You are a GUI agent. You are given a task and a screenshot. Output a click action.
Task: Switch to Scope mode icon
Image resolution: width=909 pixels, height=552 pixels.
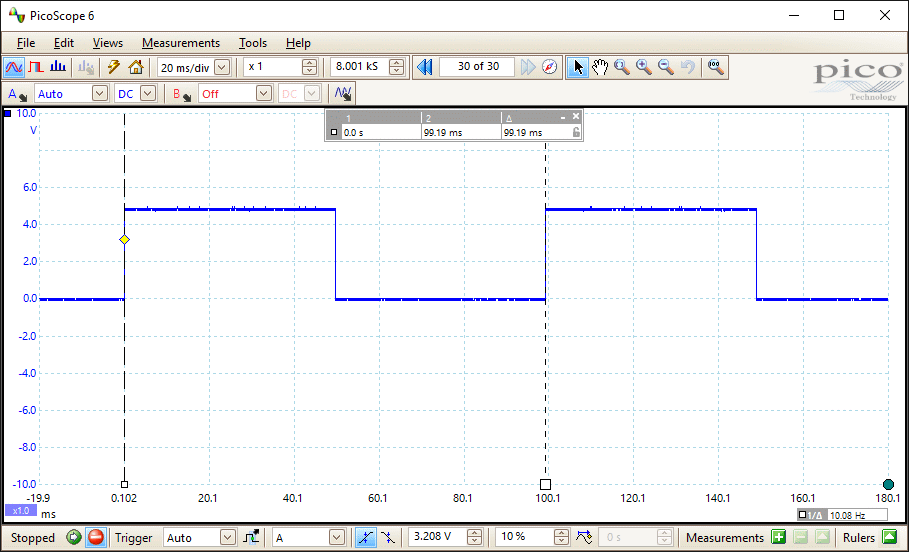(14, 67)
